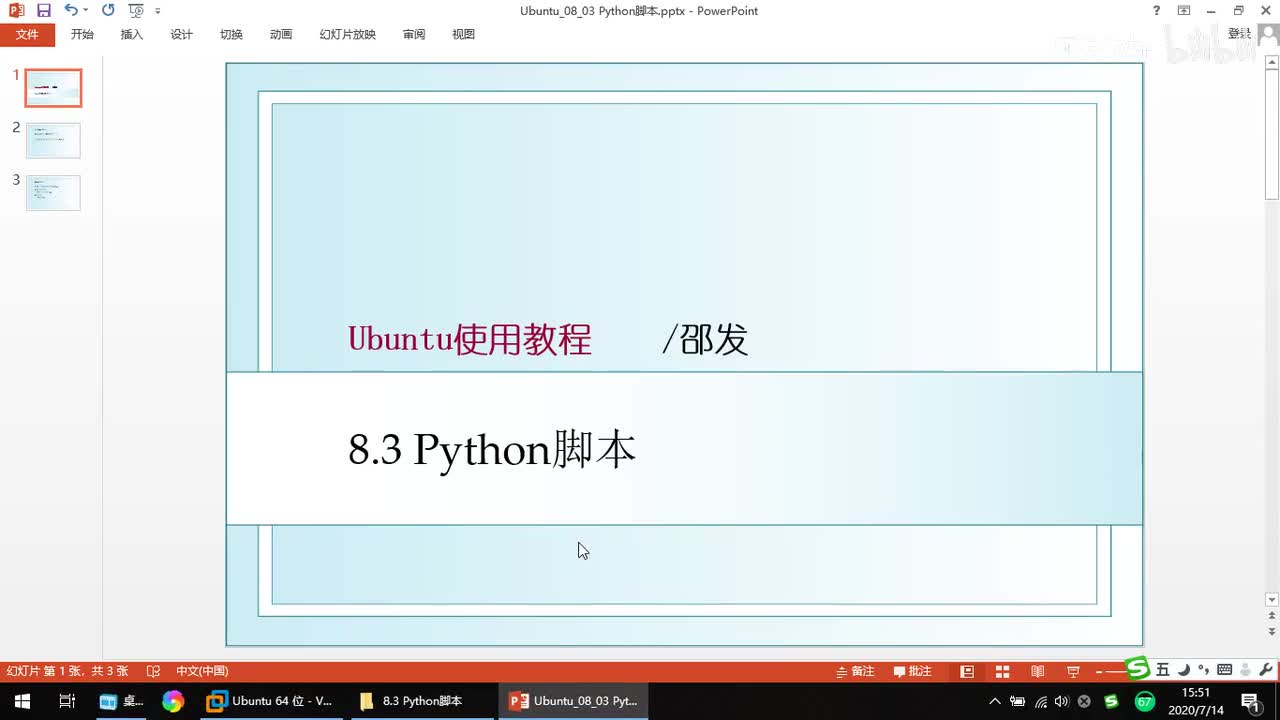The width and height of the screenshot is (1280, 720).
Task: Click vertical scrollbar up arrow
Action: tap(1272, 63)
